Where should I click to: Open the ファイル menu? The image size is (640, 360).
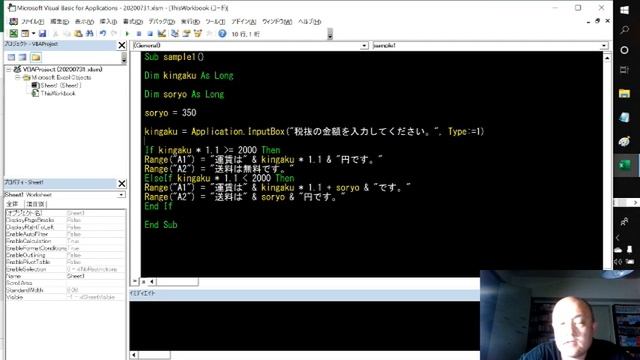click(x=32, y=22)
